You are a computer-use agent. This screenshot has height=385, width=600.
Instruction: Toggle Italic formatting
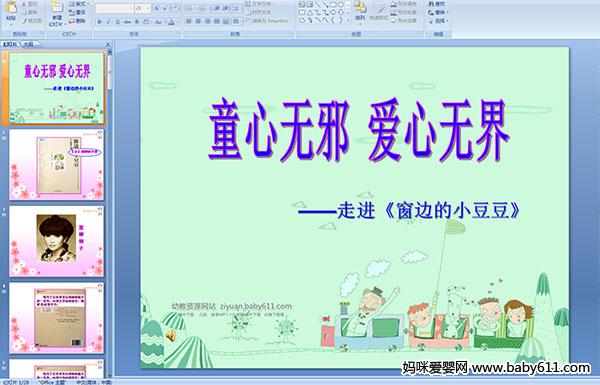click(108, 22)
